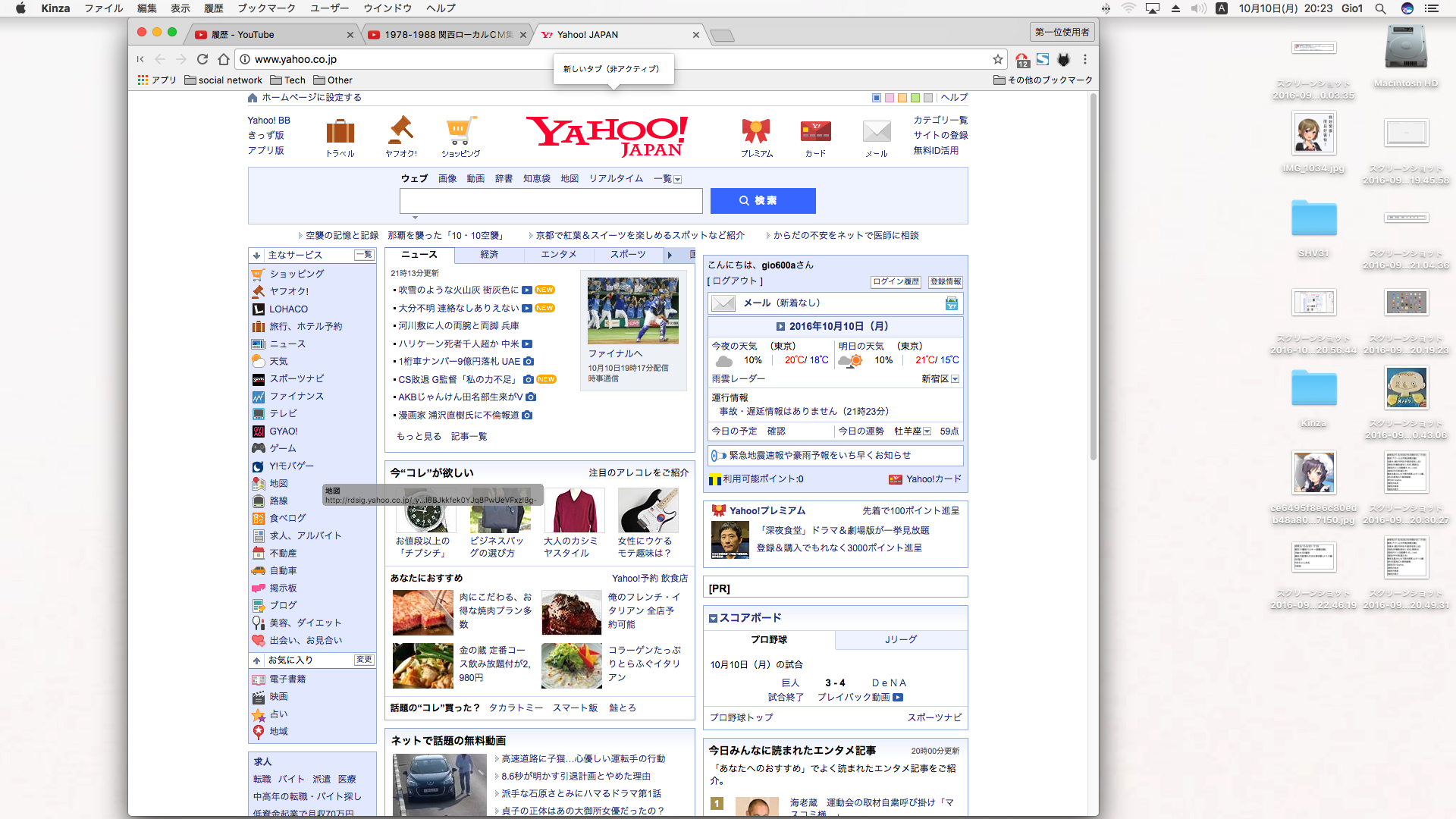Open the その他のブックマーク folder
Screen dimensions: 1456x819
click(x=1043, y=80)
